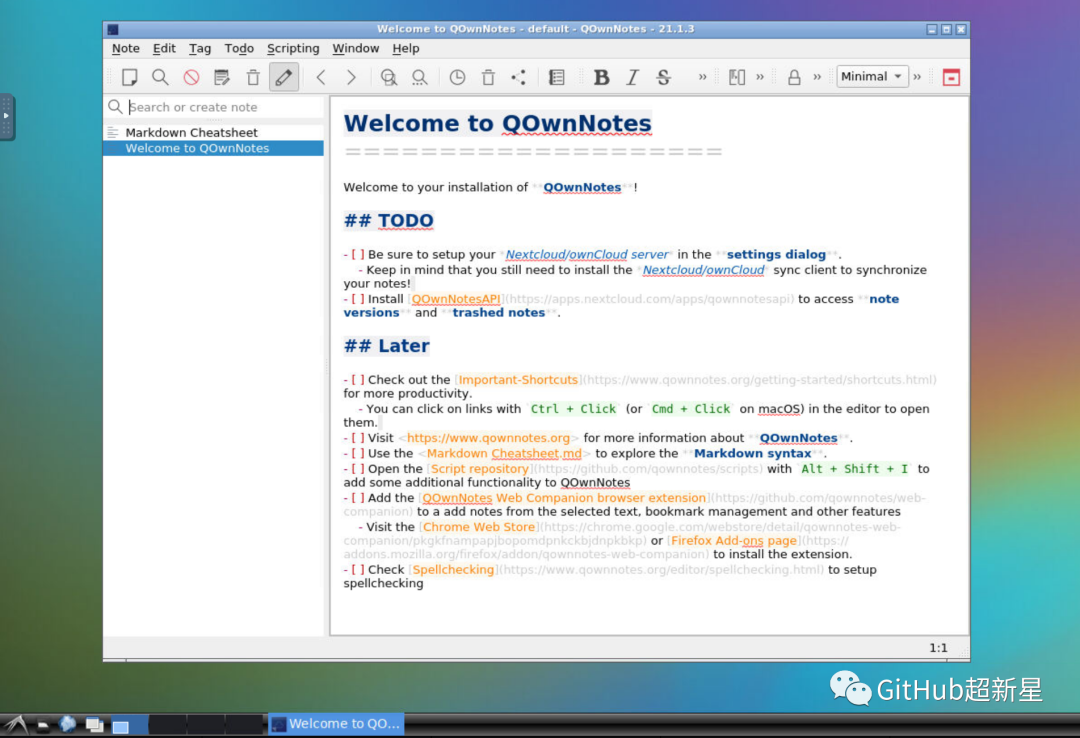1080x738 pixels.
Task: Expand overflow chevron after Minimal dropdown
Action: point(917,77)
